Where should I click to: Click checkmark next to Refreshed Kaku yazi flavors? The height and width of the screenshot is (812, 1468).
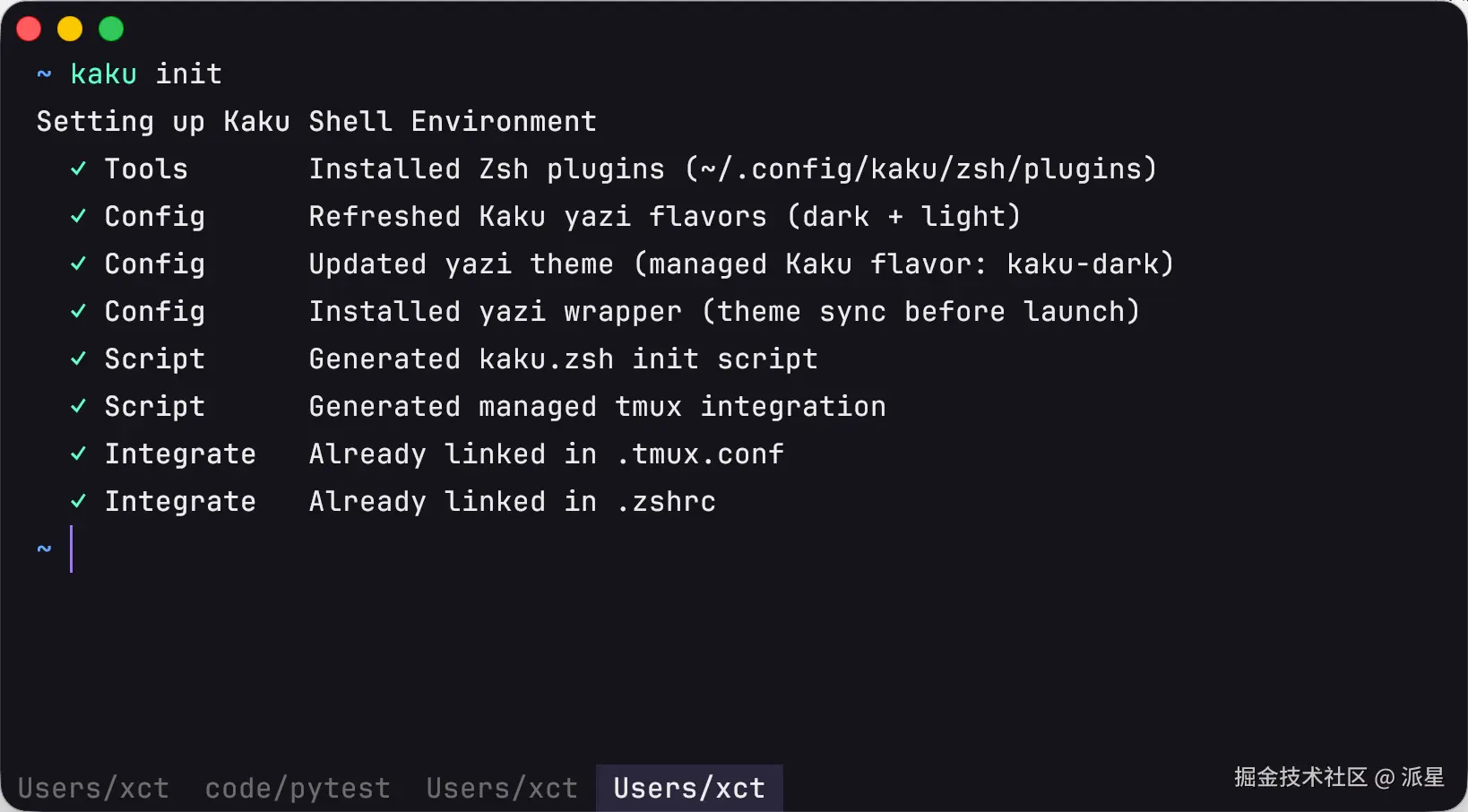pos(79,216)
